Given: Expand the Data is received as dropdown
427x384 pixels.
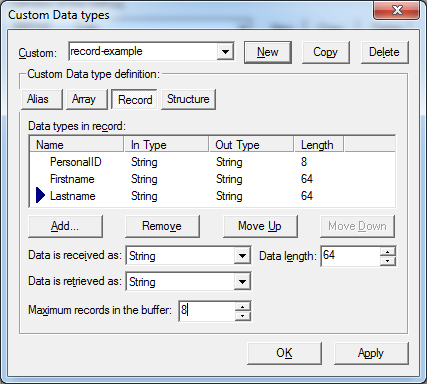Looking at the screenshot, I should (x=242, y=256).
